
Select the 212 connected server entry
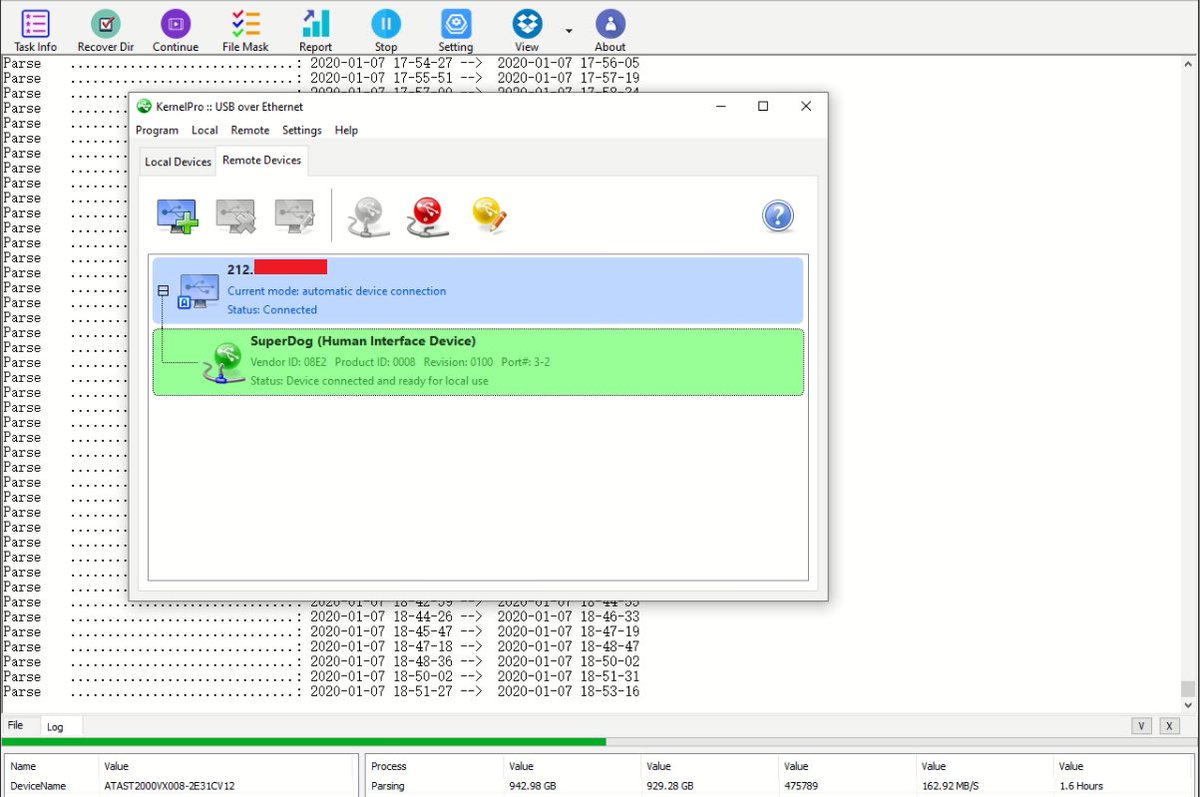coord(478,290)
